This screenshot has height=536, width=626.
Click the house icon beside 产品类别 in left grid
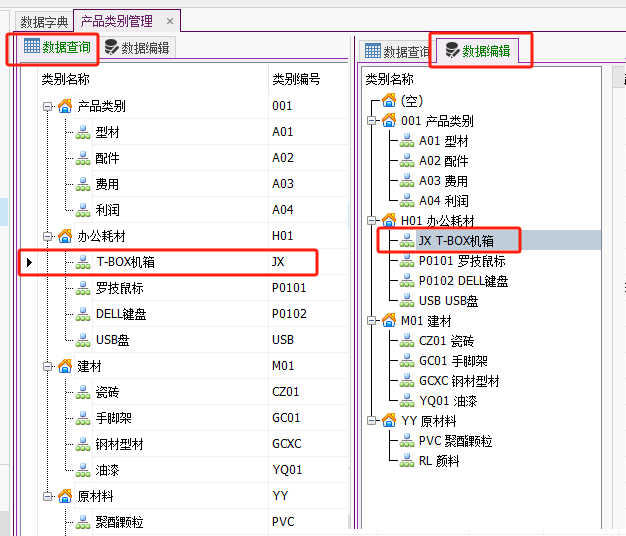65,106
